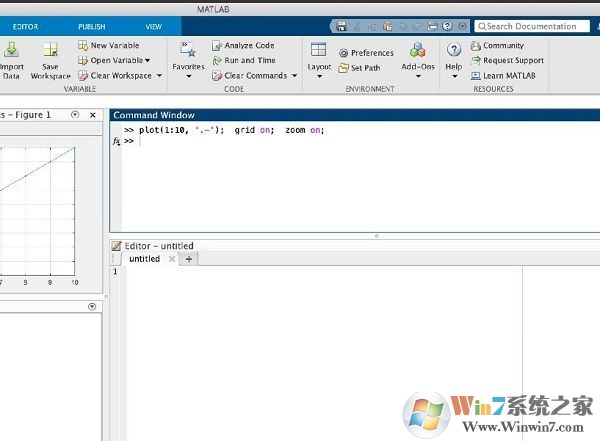The height and width of the screenshot is (441, 600).
Task: Open Figure 1 panel actions menu
Action: coord(75,114)
